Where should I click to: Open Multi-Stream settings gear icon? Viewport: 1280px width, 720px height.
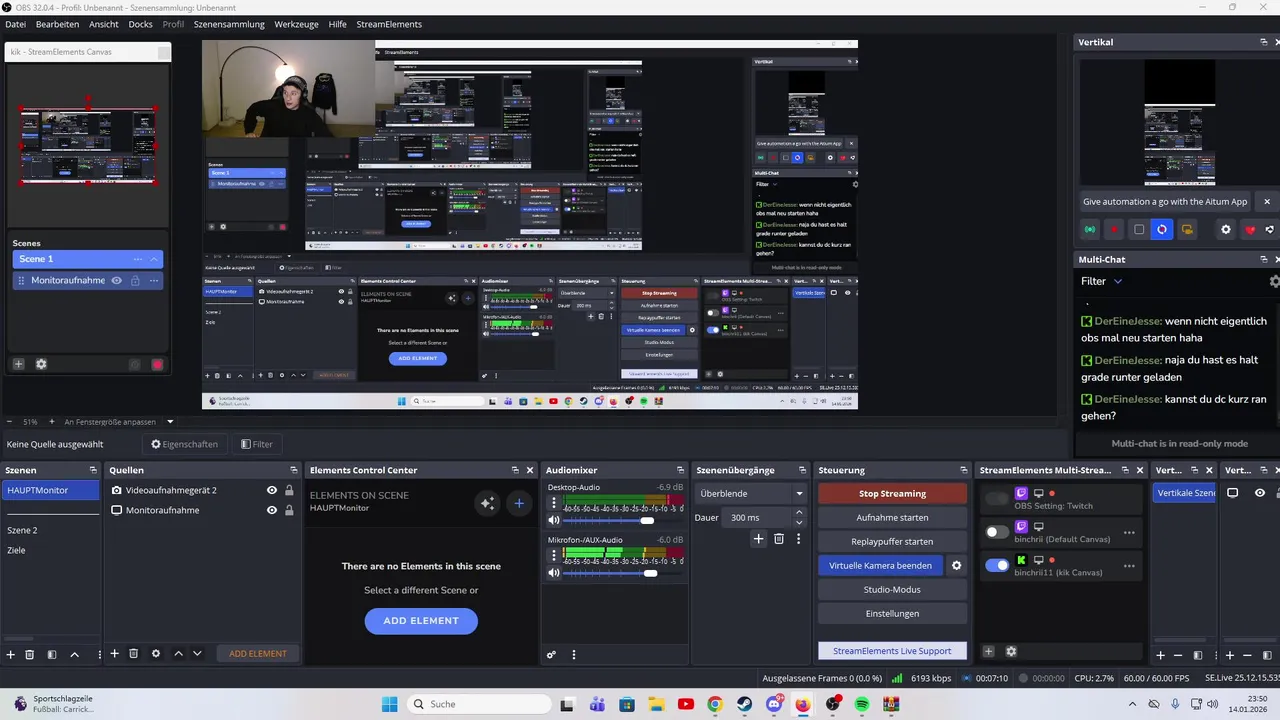pos(1011,652)
